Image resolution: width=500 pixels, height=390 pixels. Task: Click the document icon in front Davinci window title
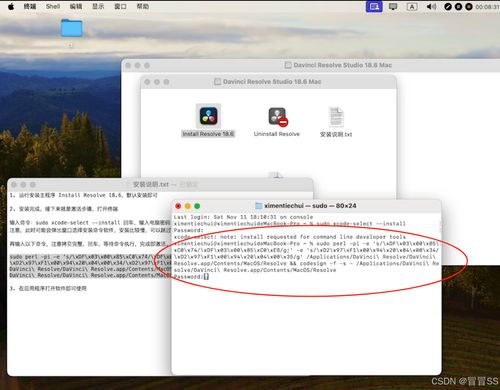click(x=217, y=82)
